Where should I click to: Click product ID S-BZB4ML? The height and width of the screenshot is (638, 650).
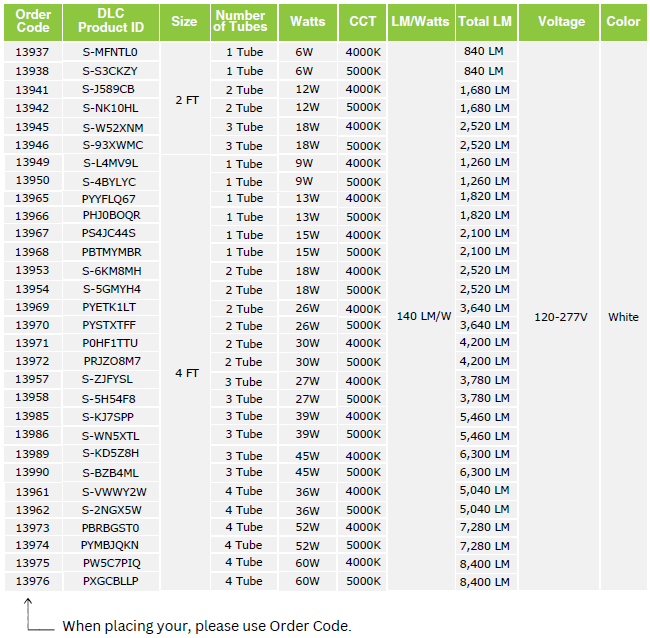110,473
